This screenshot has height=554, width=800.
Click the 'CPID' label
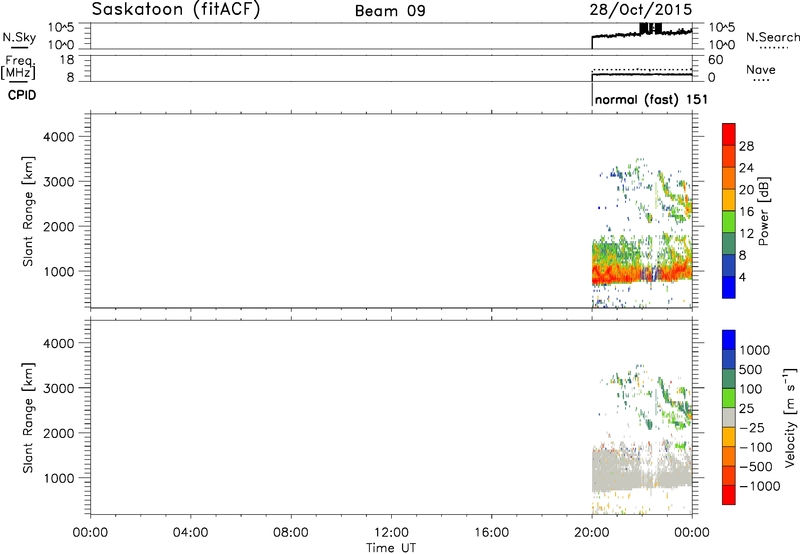pos(22,95)
